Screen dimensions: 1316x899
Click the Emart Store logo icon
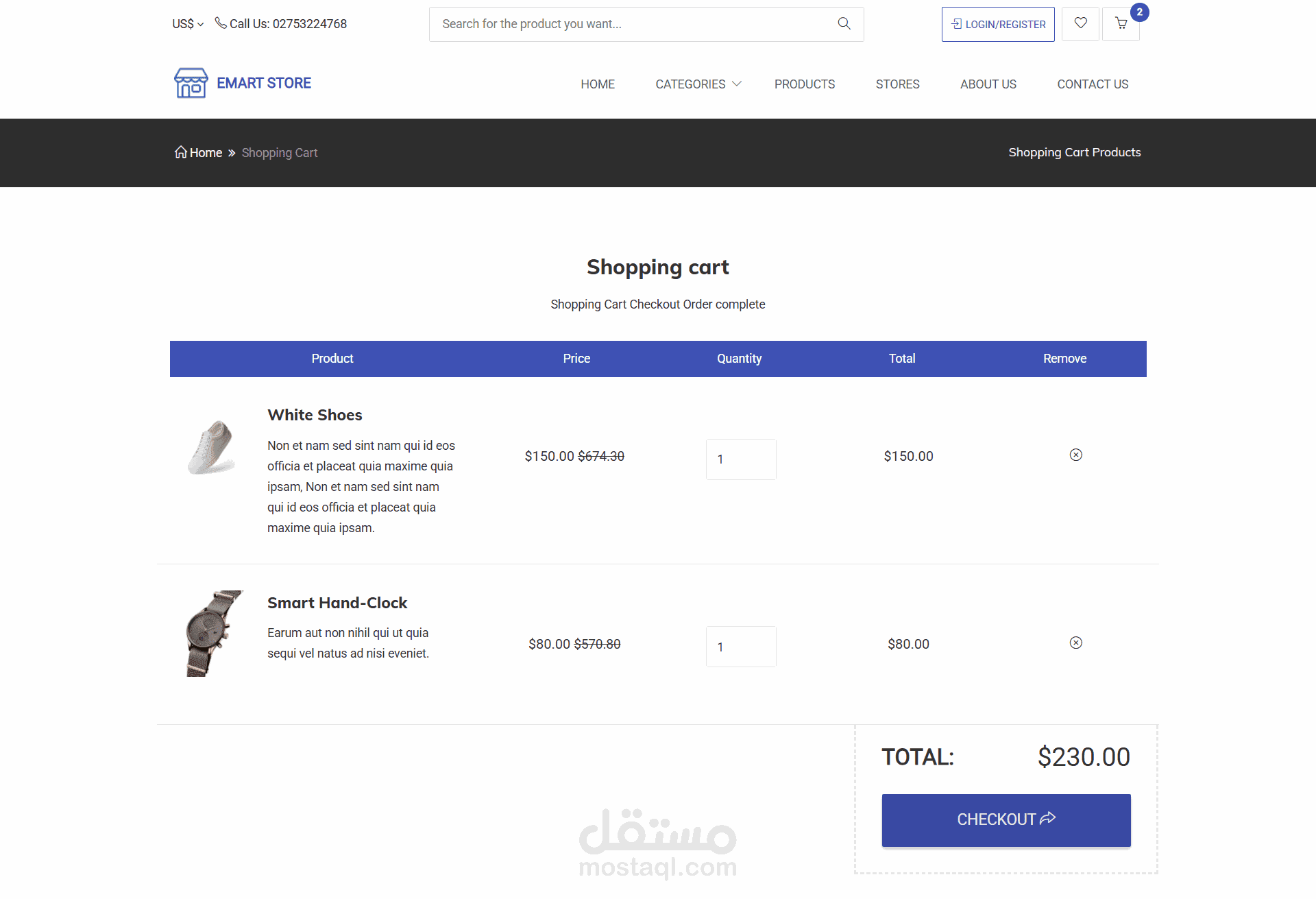[x=191, y=83]
